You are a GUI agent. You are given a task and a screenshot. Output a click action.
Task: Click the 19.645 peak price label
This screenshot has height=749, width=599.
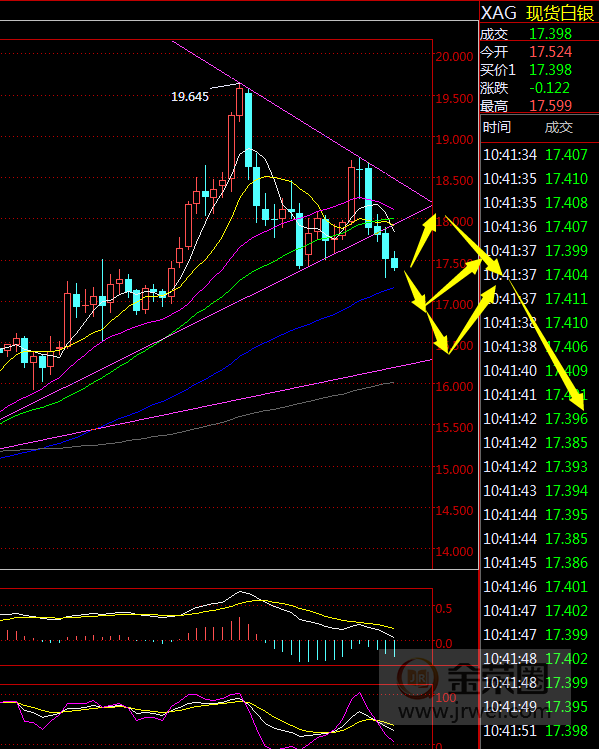pos(190,96)
